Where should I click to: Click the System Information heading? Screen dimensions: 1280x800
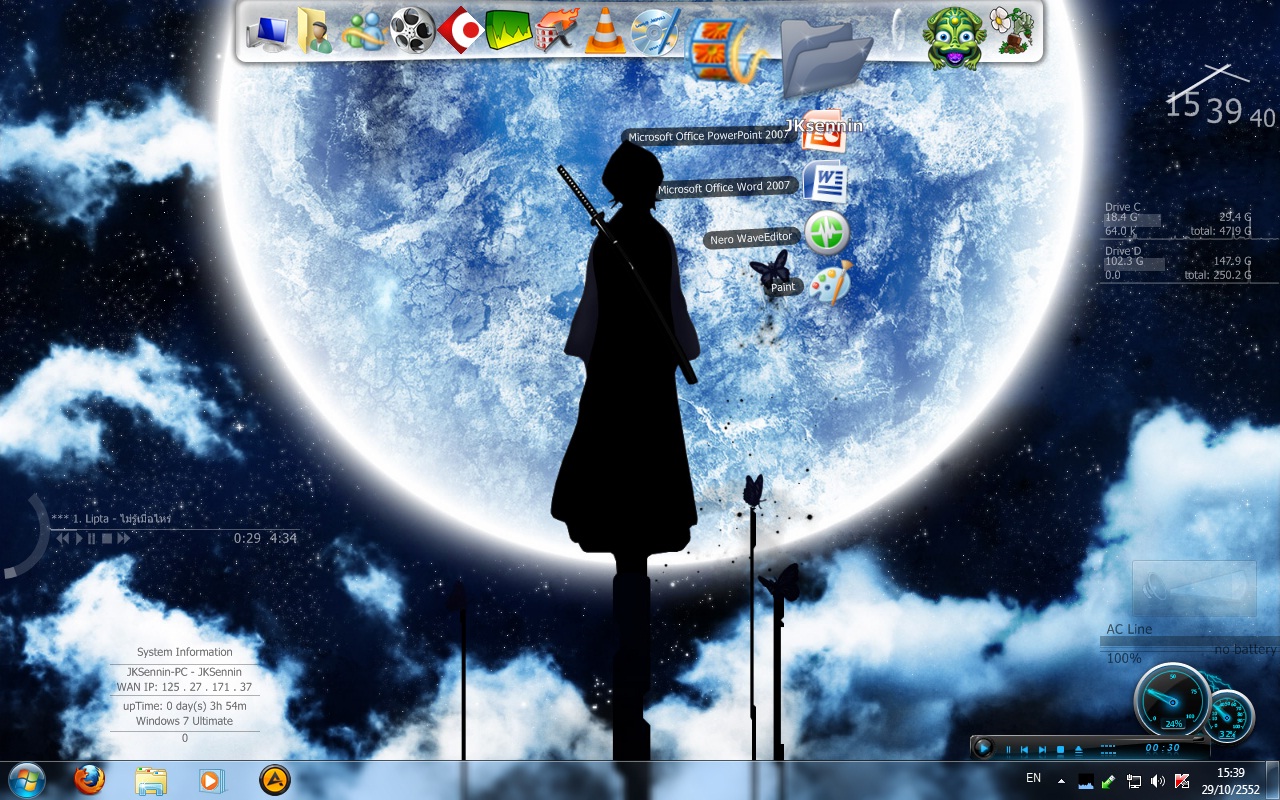184,652
